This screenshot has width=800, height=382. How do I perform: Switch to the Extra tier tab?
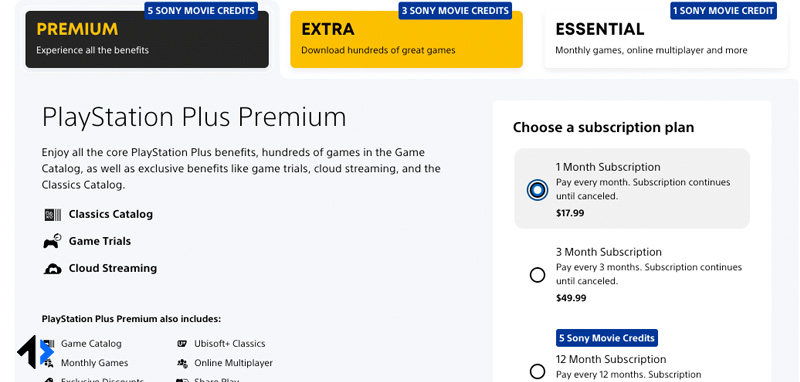[406, 39]
